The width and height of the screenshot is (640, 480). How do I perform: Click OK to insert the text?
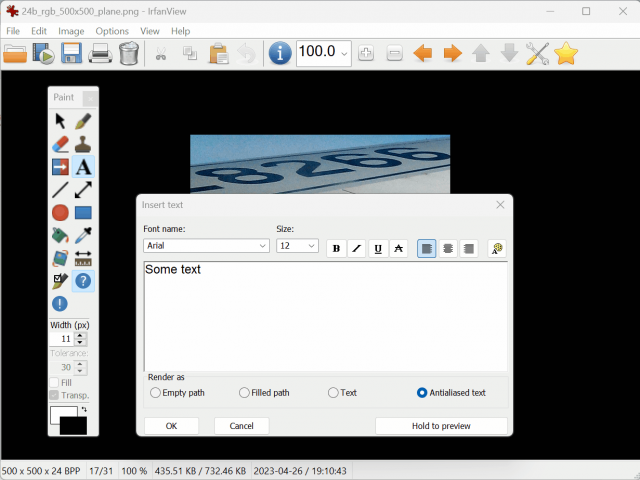[171, 426]
